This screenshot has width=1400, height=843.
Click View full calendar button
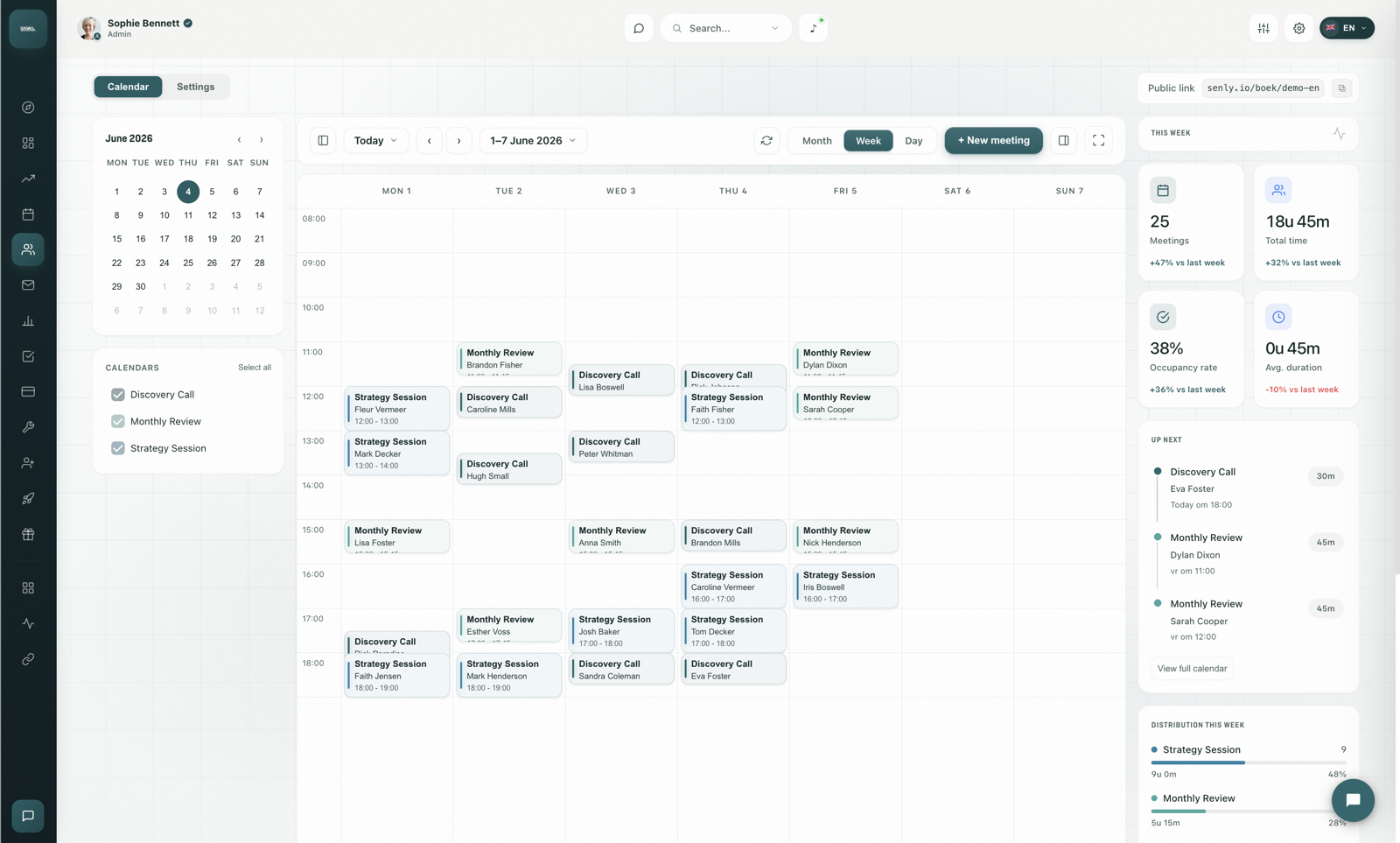point(1192,669)
